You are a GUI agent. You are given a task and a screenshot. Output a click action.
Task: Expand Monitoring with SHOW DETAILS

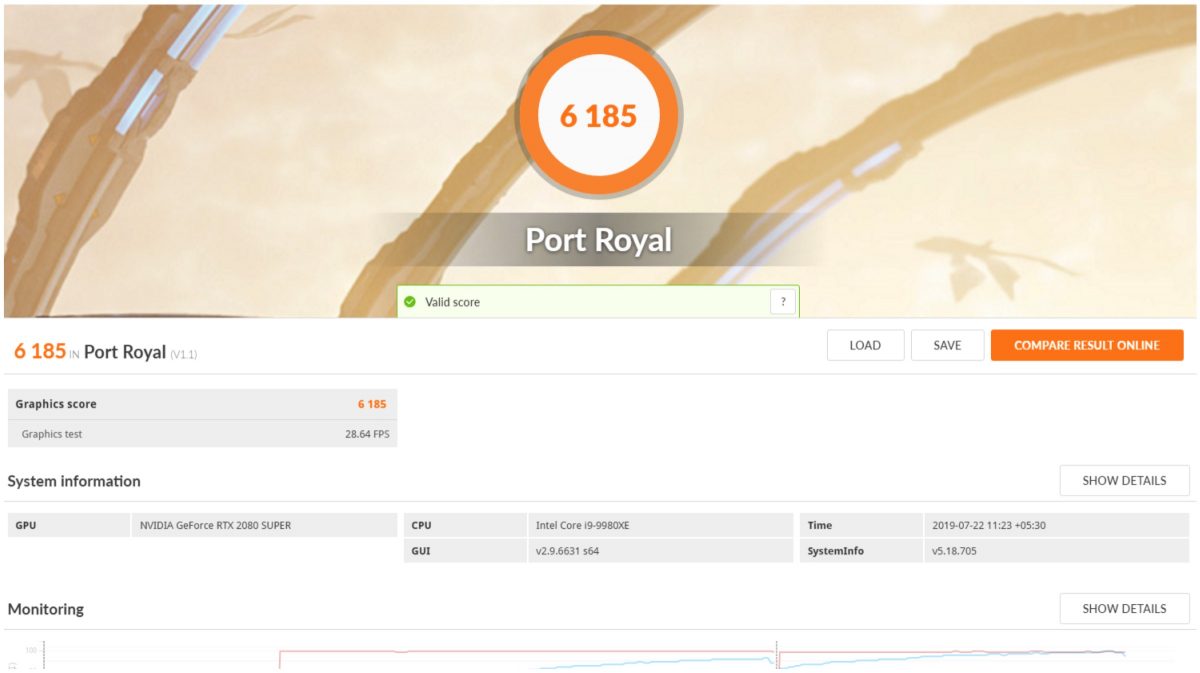[x=1124, y=608]
